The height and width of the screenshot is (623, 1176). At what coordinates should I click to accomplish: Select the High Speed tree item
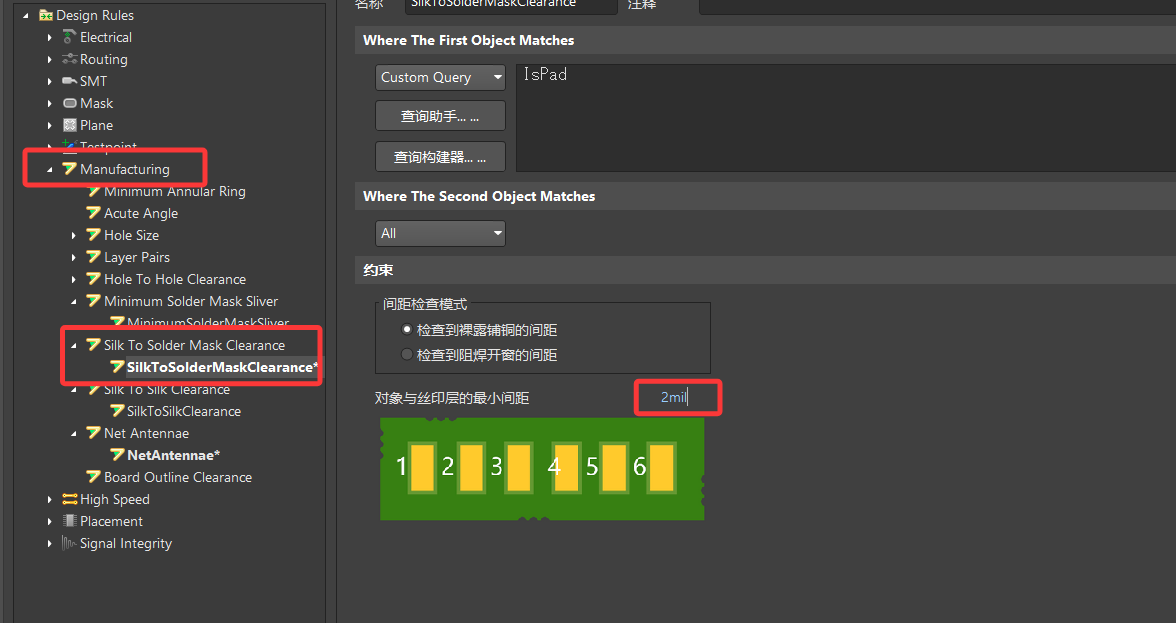point(115,499)
